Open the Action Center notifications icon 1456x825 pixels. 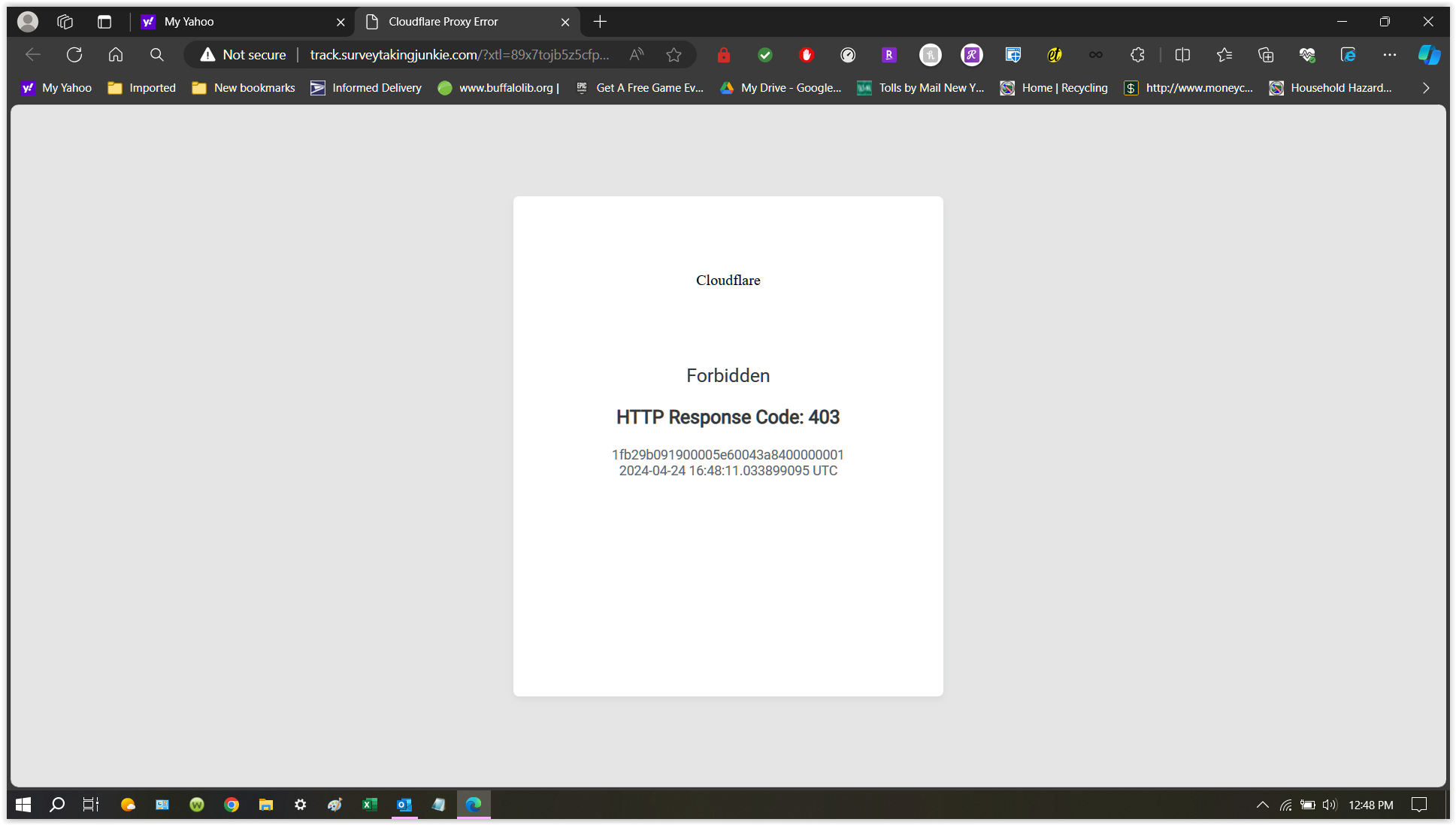click(x=1418, y=805)
